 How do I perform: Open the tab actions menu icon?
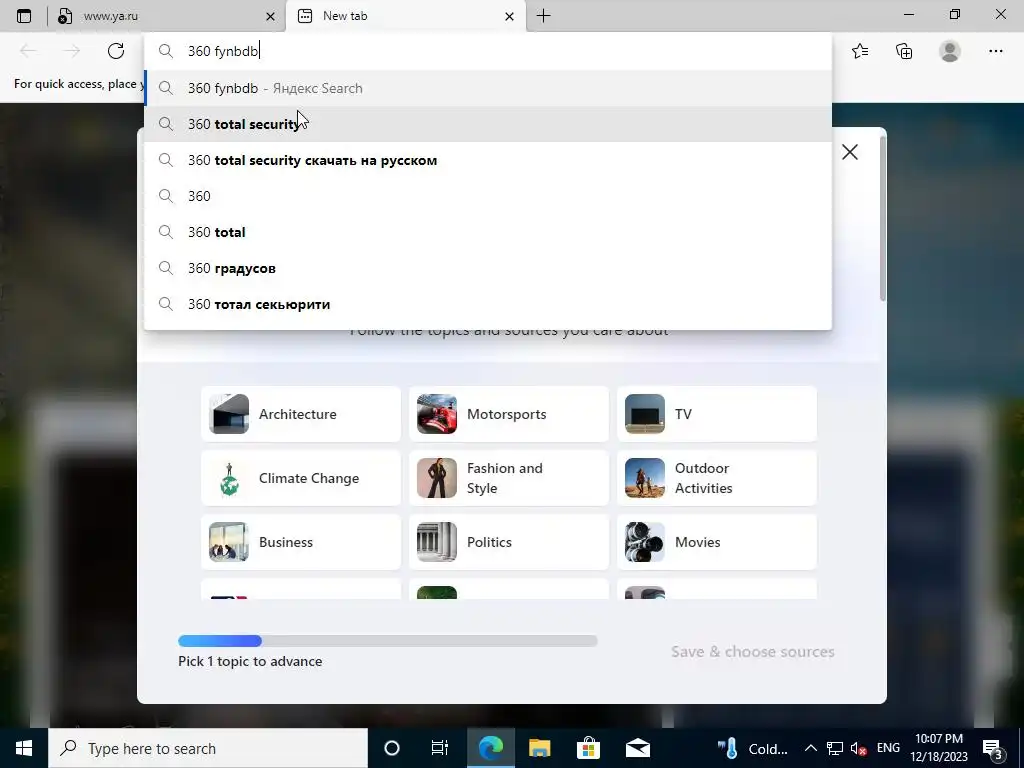tap(24, 16)
